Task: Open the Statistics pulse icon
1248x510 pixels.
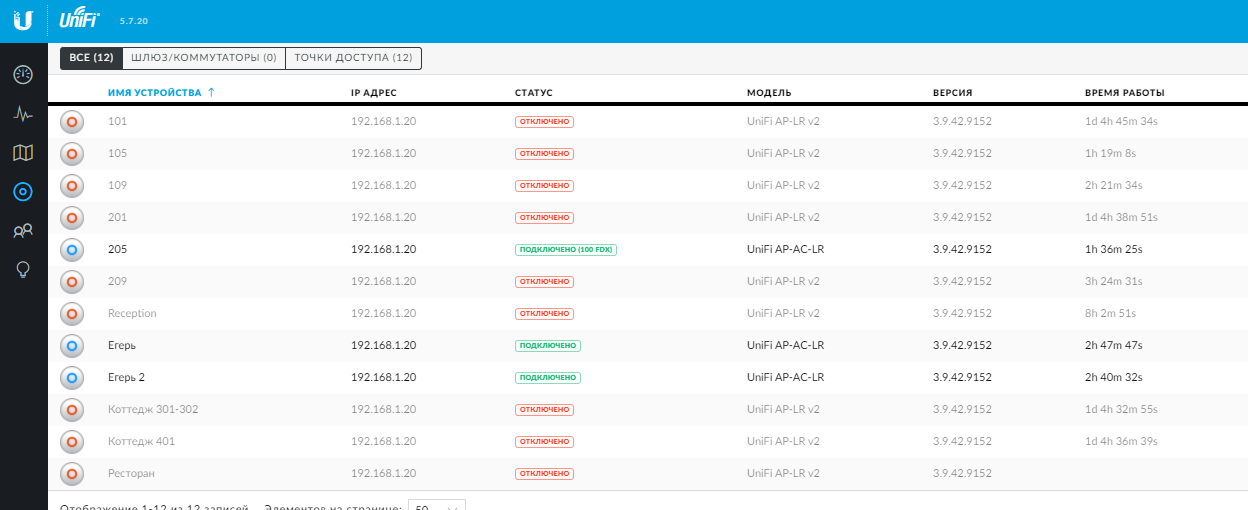Action: pos(23,114)
